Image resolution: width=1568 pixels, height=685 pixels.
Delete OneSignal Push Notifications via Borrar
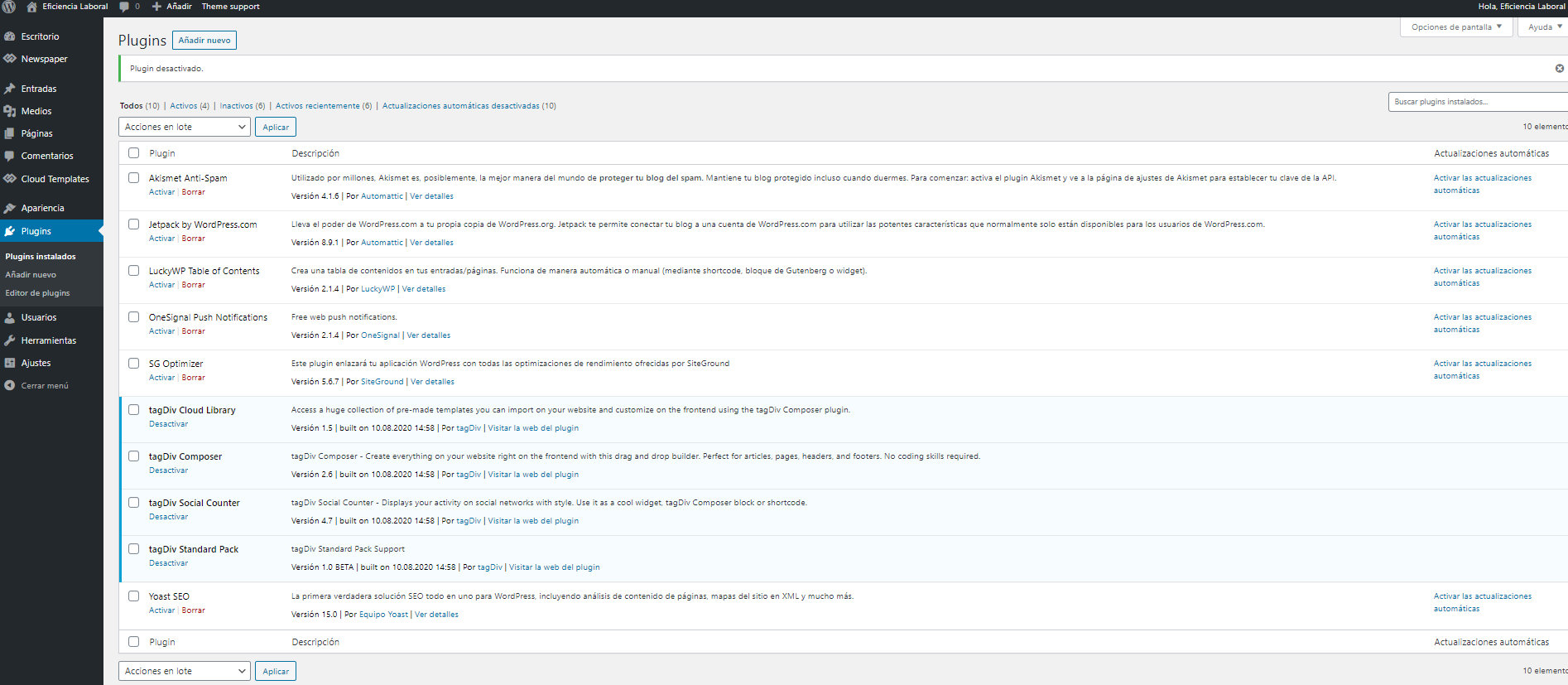194,331
